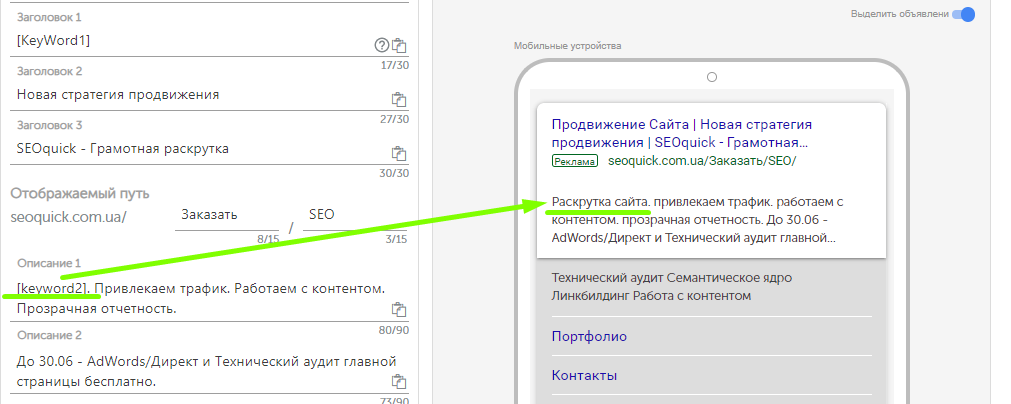Screen dimensions: 1011x404
Task: Click the ad description Раскрутка сайта in preview
Action: [x=698, y=220]
